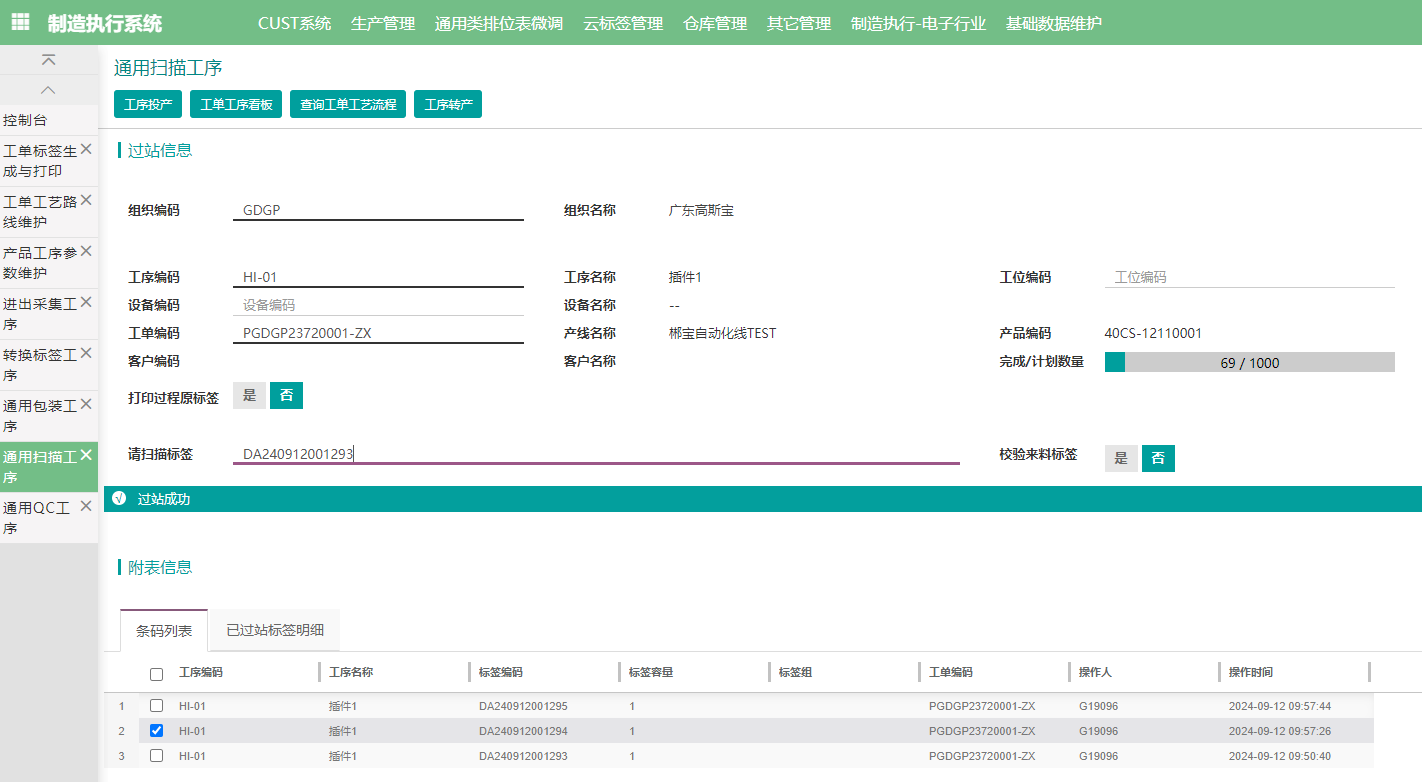The height and width of the screenshot is (782, 1422).
Task: Click the 设备编码 input field
Action: 378,305
